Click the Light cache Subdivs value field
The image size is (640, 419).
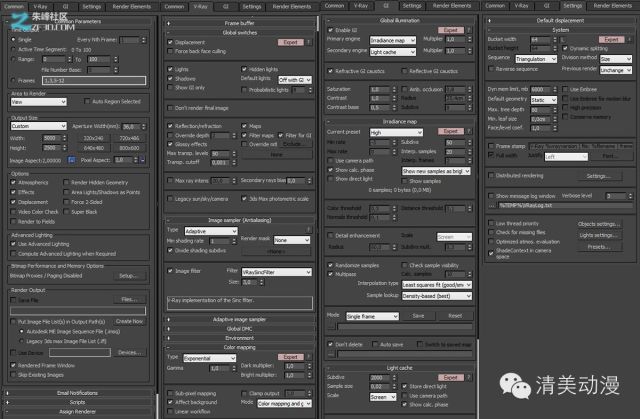pos(380,377)
